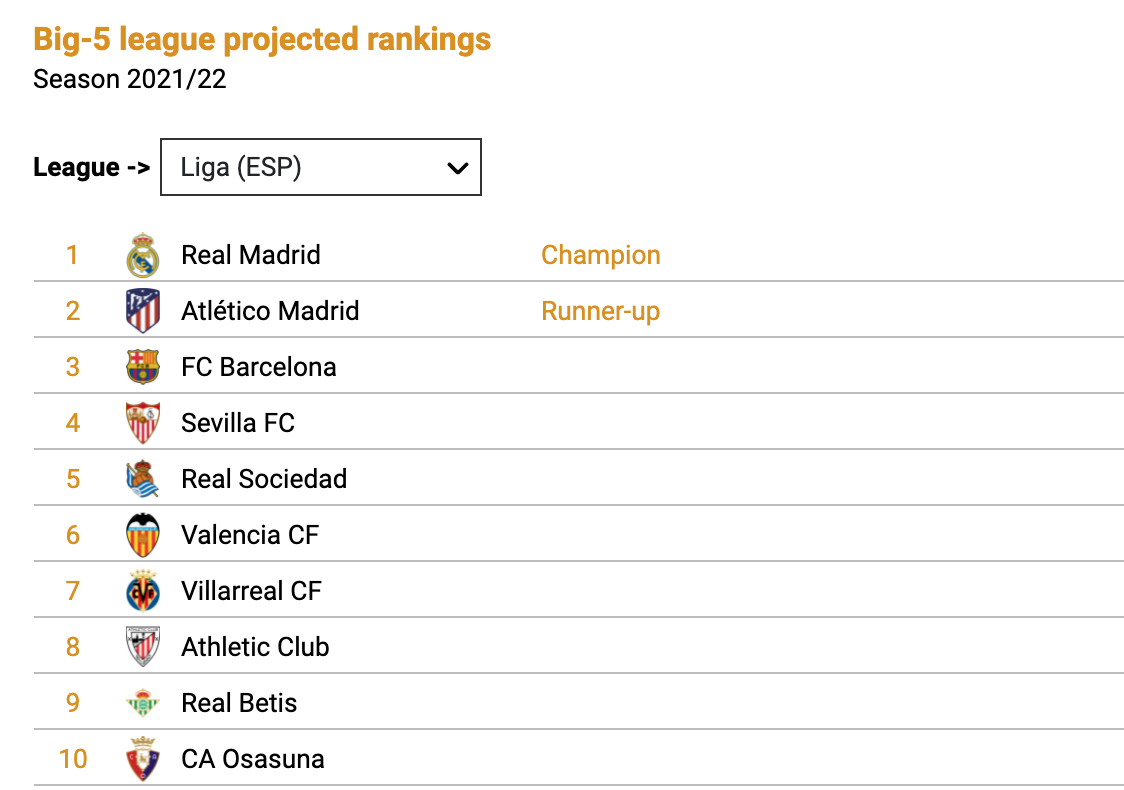Click the Real Sociedad crest icon
1124x790 pixels.
click(143, 479)
